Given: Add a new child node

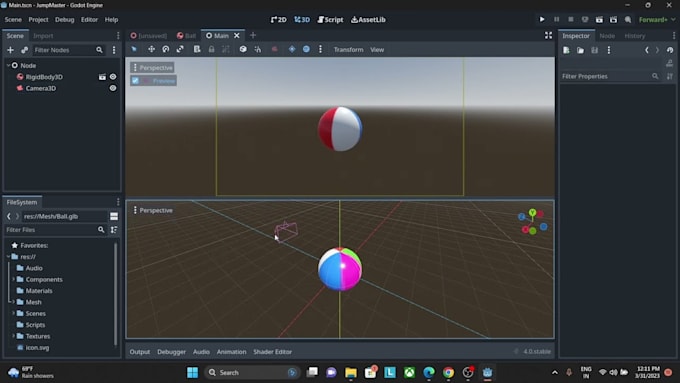Looking at the screenshot, I should 10,50.
